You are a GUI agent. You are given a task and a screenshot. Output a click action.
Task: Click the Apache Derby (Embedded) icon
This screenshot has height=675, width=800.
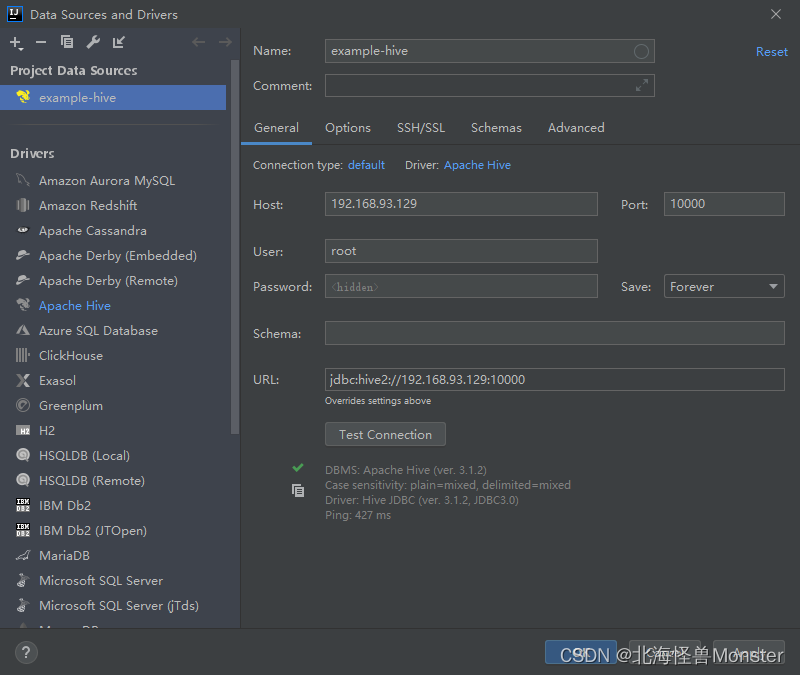[23, 255]
